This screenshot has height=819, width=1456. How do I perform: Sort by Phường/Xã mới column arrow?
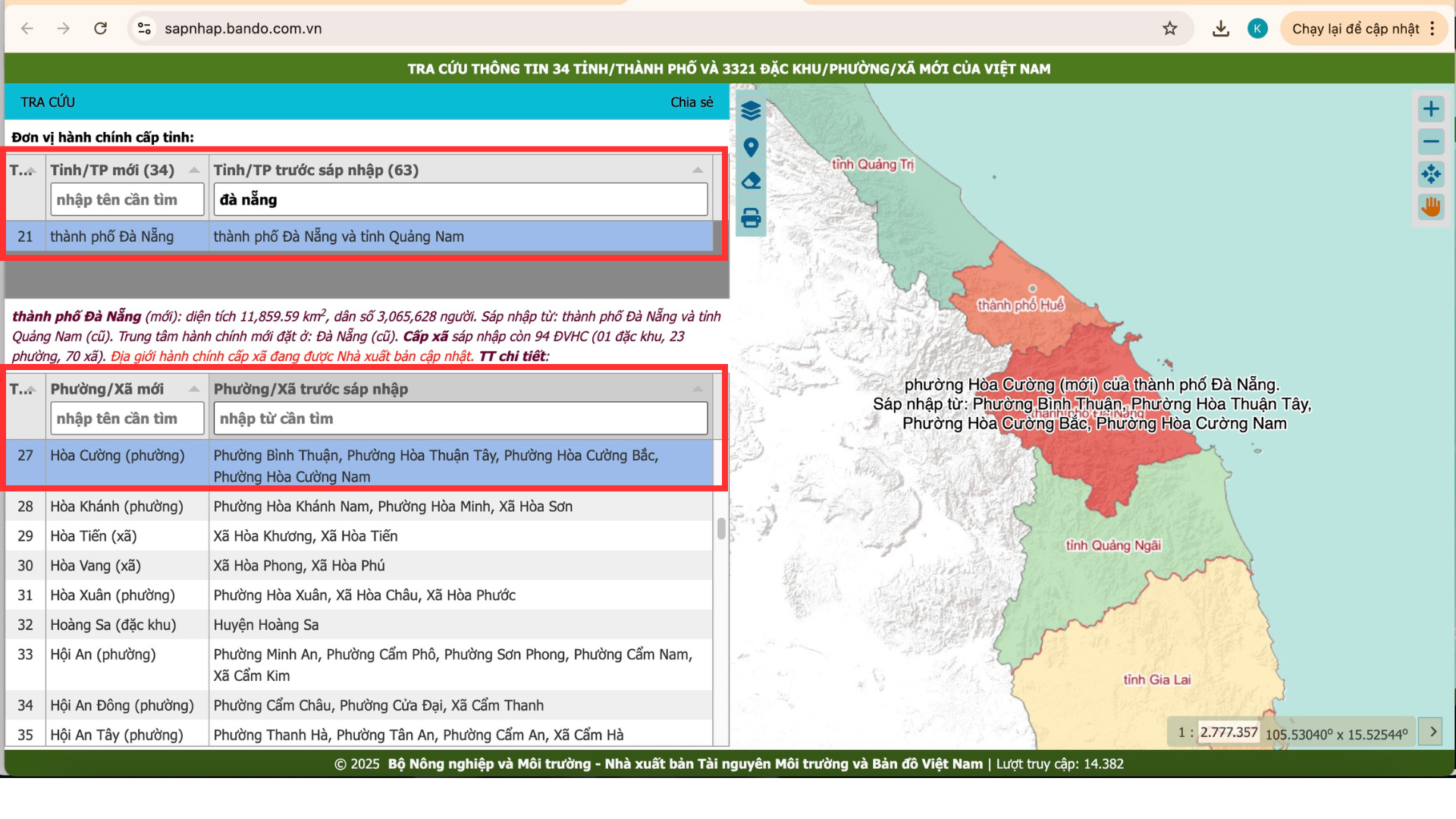[194, 389]
